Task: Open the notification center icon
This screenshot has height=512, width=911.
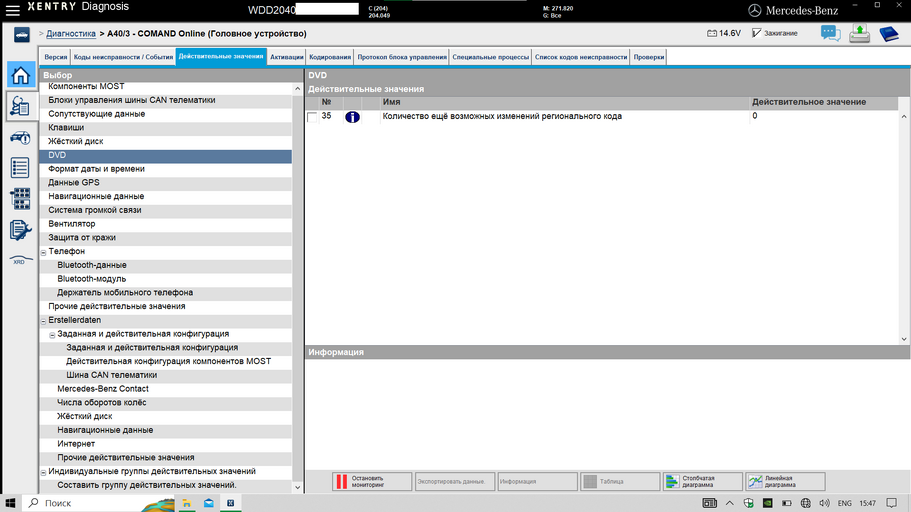Action: point(891,503)
